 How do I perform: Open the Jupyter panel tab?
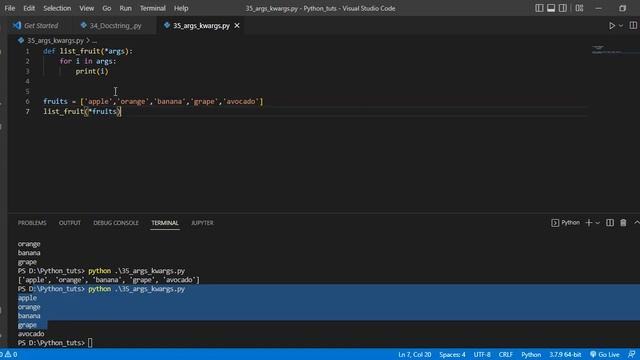pyautogui.click(x=202, y=223)
